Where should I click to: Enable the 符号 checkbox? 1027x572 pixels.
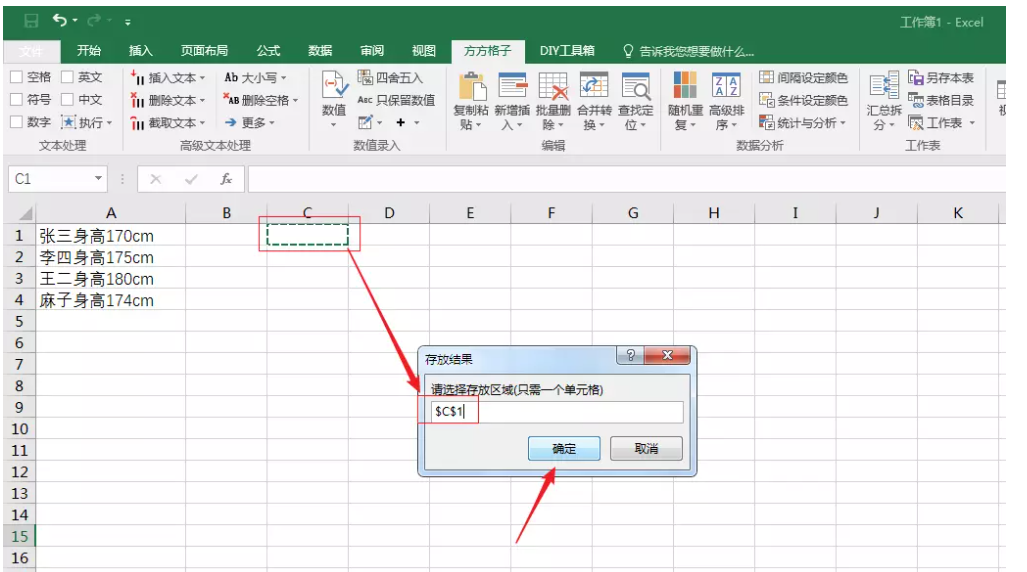(16, 100)
